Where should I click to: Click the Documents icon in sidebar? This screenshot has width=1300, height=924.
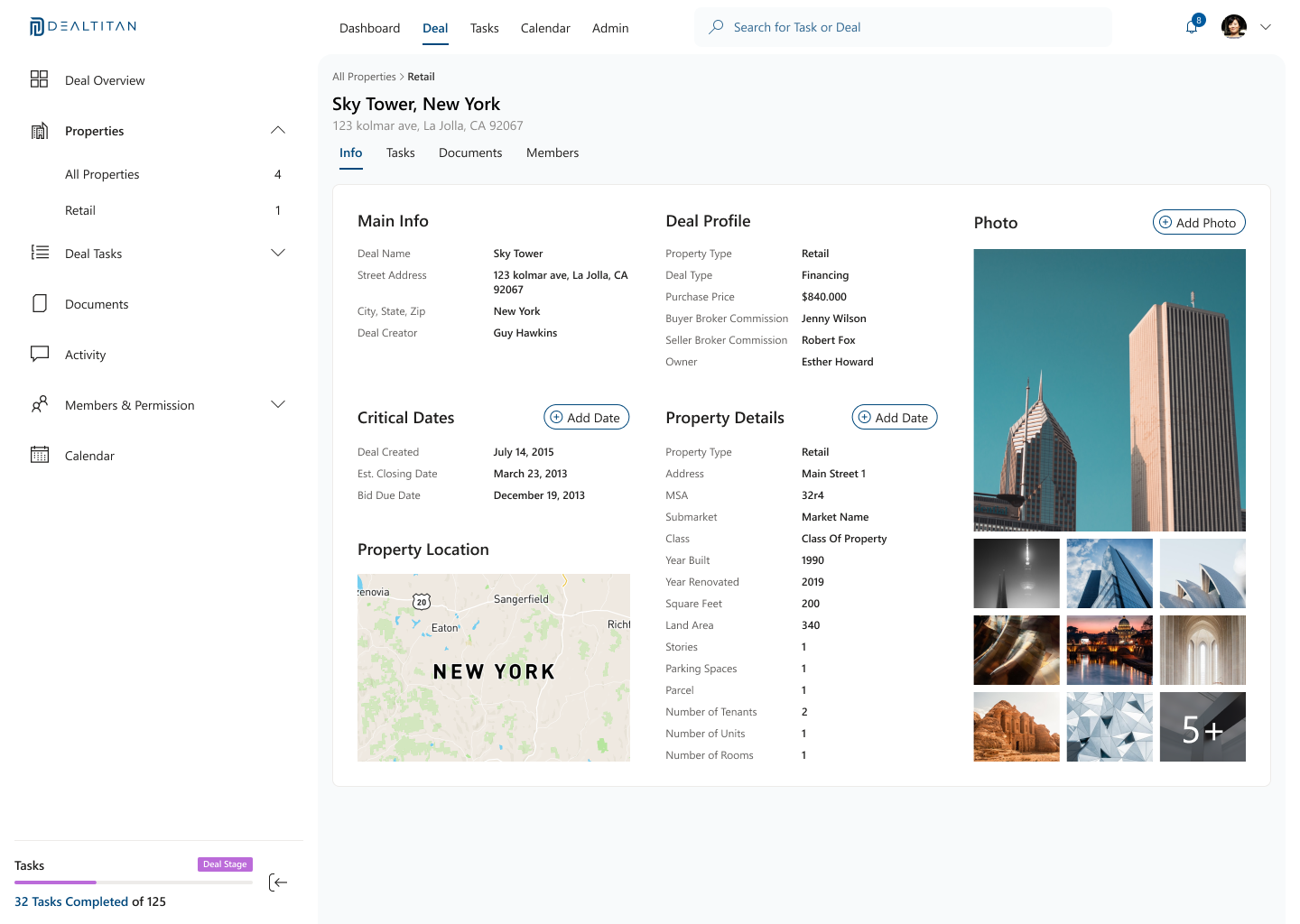39,303
